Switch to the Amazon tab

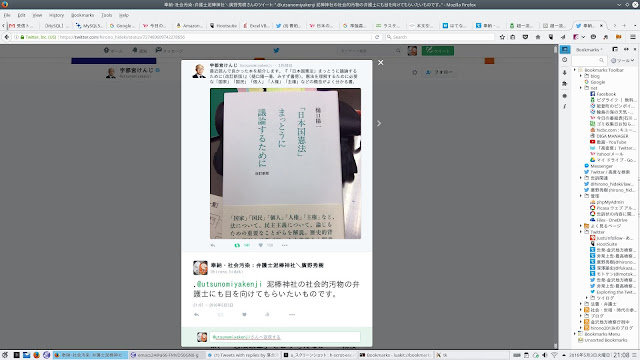(x=189, y=25)
